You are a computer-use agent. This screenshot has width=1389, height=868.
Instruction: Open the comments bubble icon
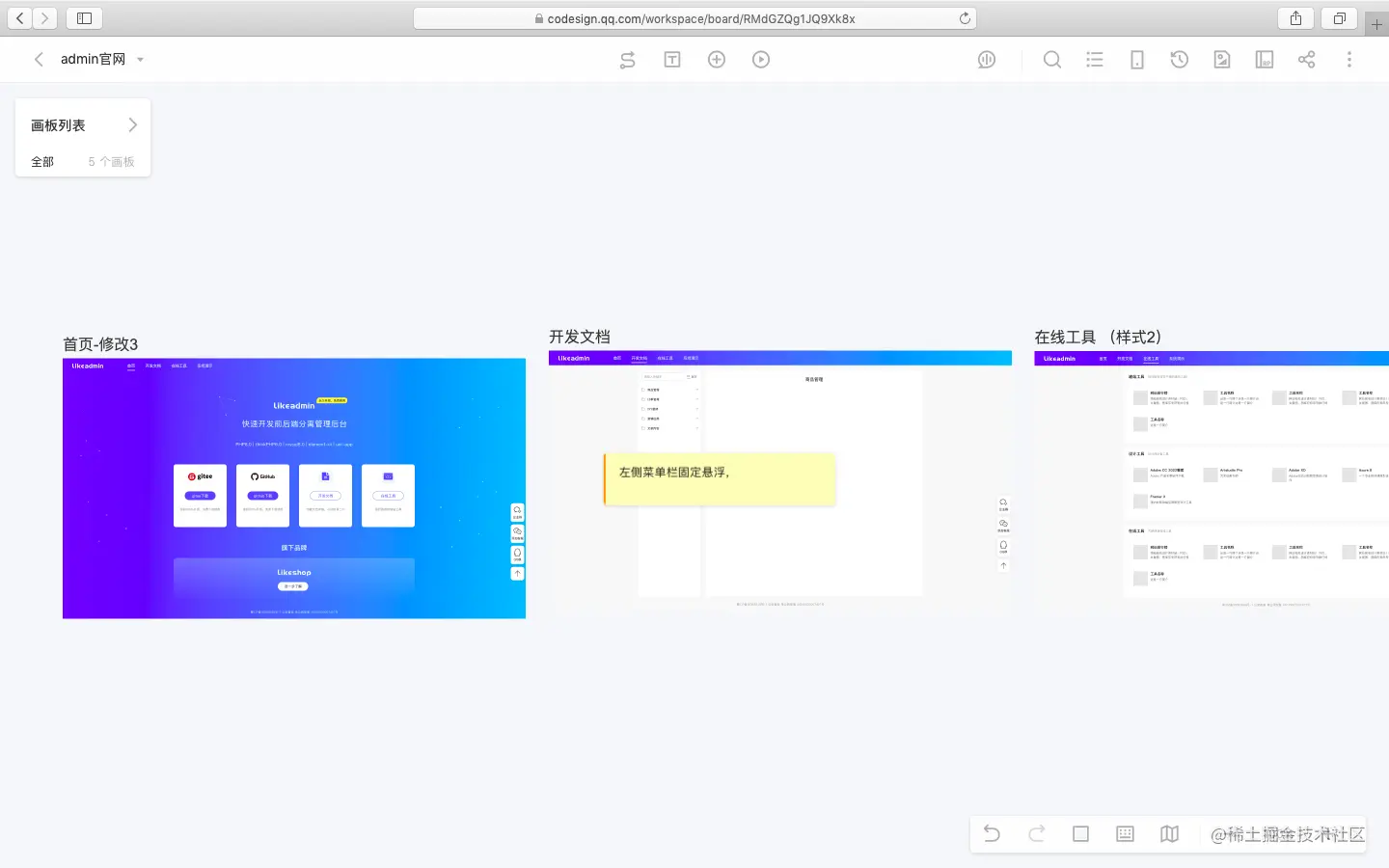pyautogui.click(x=986, y=60)
